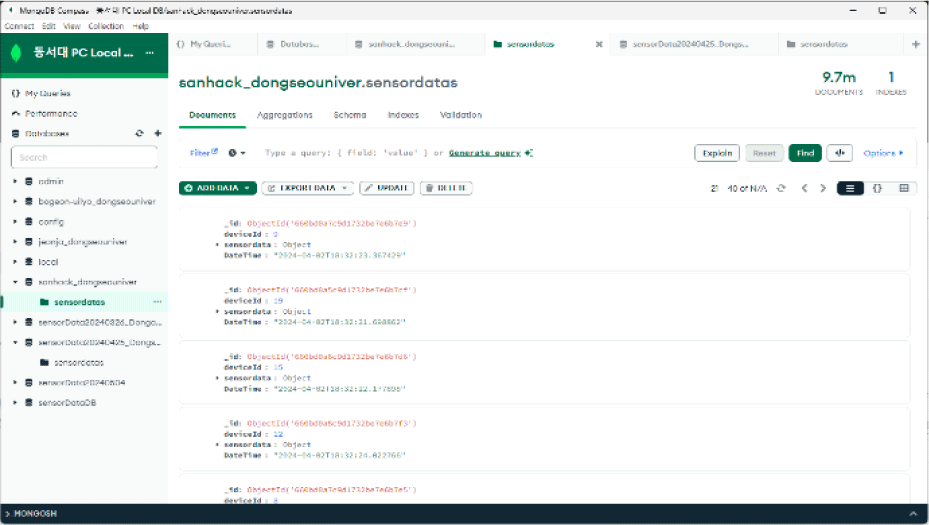
Task: Select the Schema sub-tab
Action: tap(350, 115)
